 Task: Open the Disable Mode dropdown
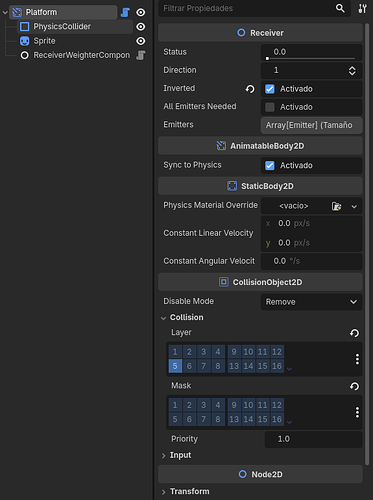click(312, 302)
